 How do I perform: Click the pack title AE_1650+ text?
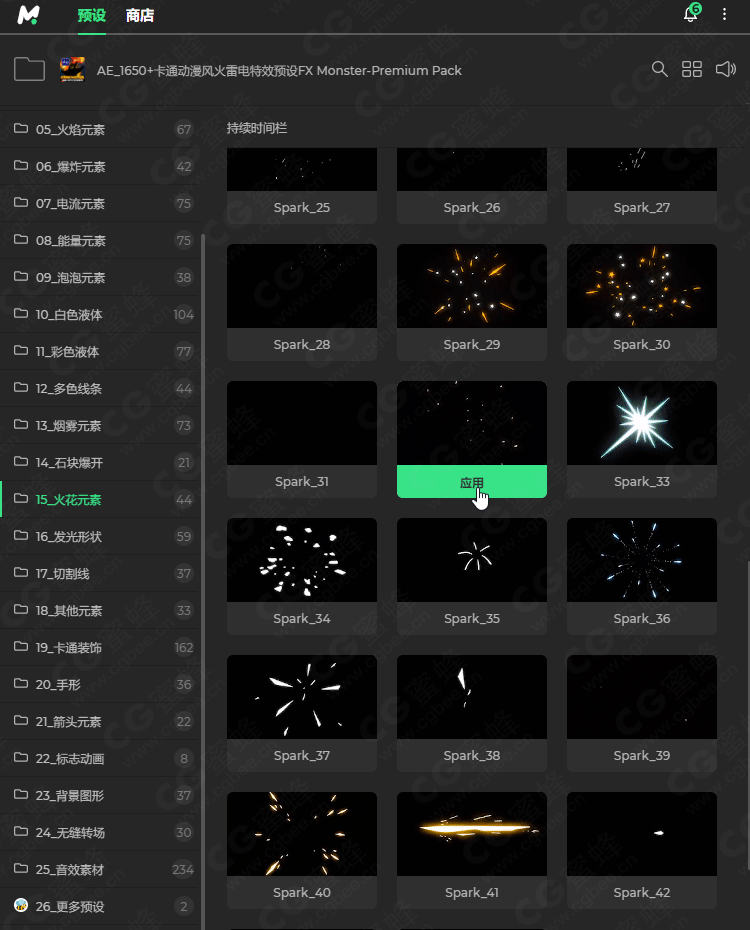coord(279,71)
